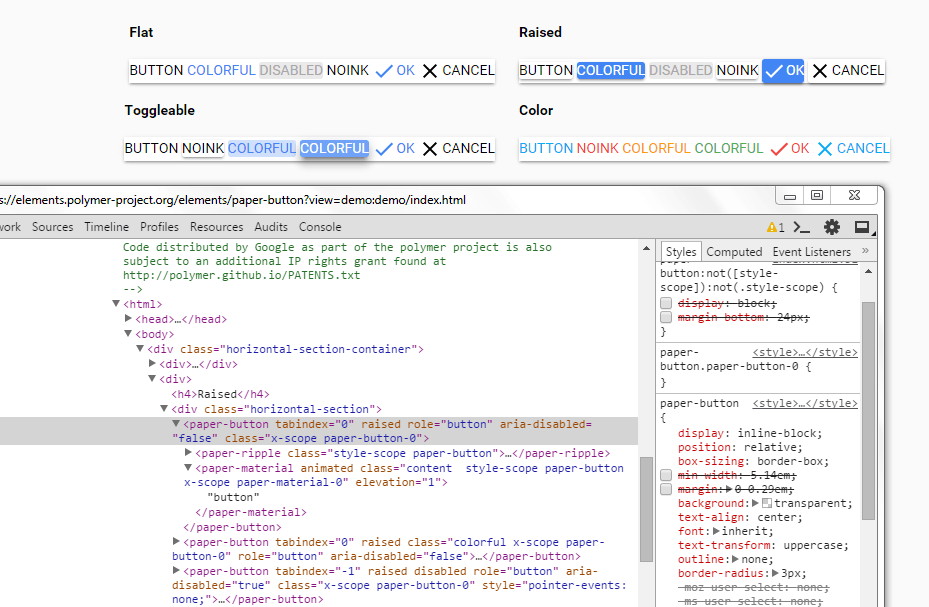This screenshot has width=929, height=607.
Task: Click raised OK button with checkmark
Action: pos(783,70)
